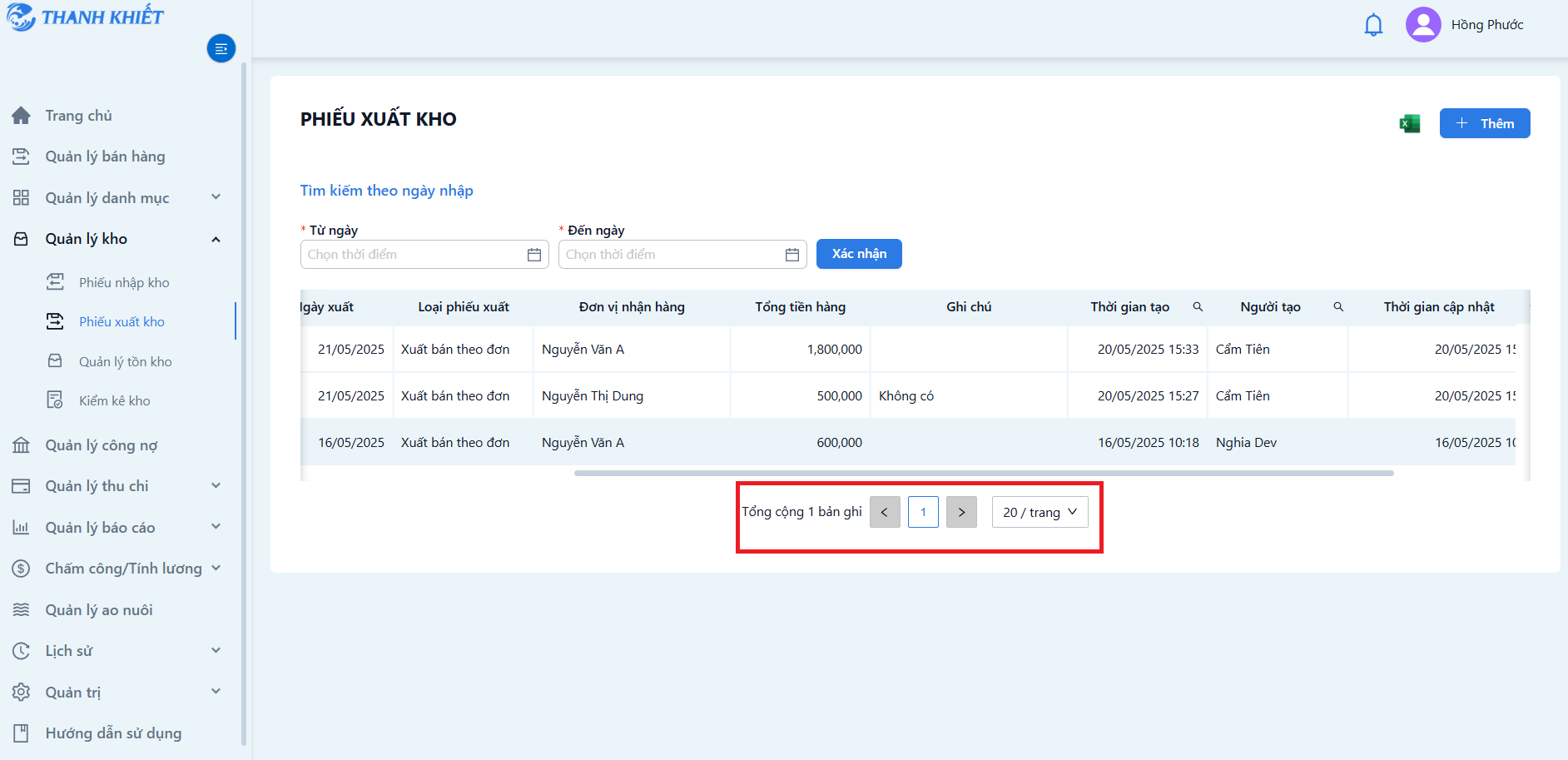1568x760 pixels.
Task: Click the Thêm button
Action: click(1485, 123)
